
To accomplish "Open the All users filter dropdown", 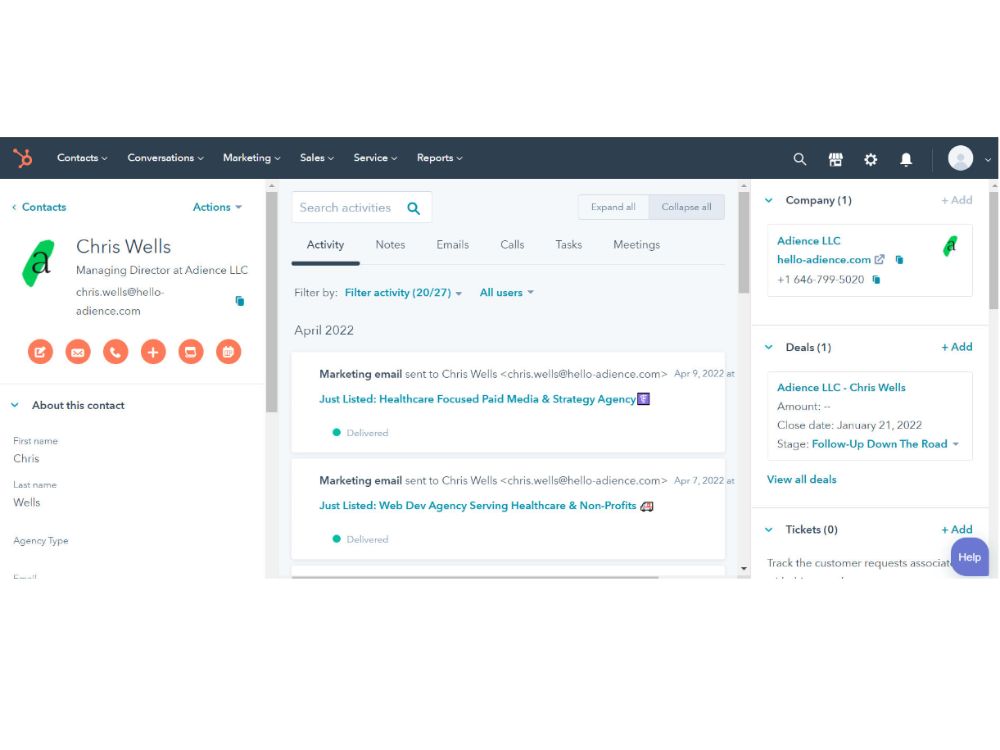I will (506, 293).
